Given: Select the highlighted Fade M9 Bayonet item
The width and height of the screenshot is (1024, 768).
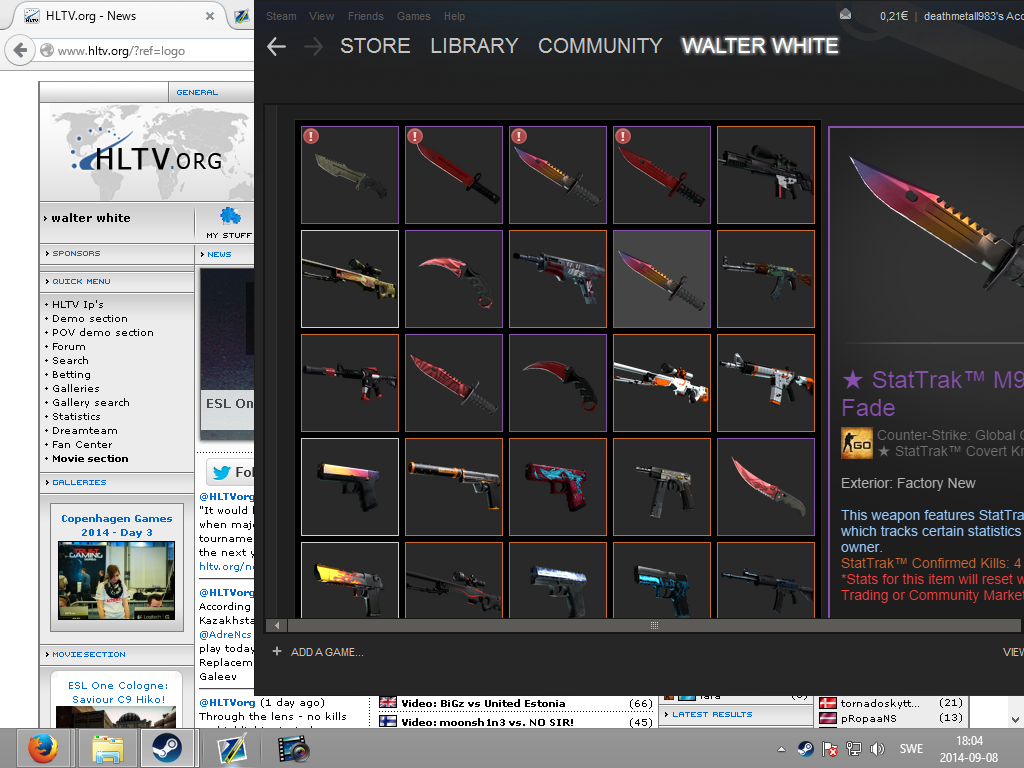Looking at the screenshot, I should coord(662,279).
